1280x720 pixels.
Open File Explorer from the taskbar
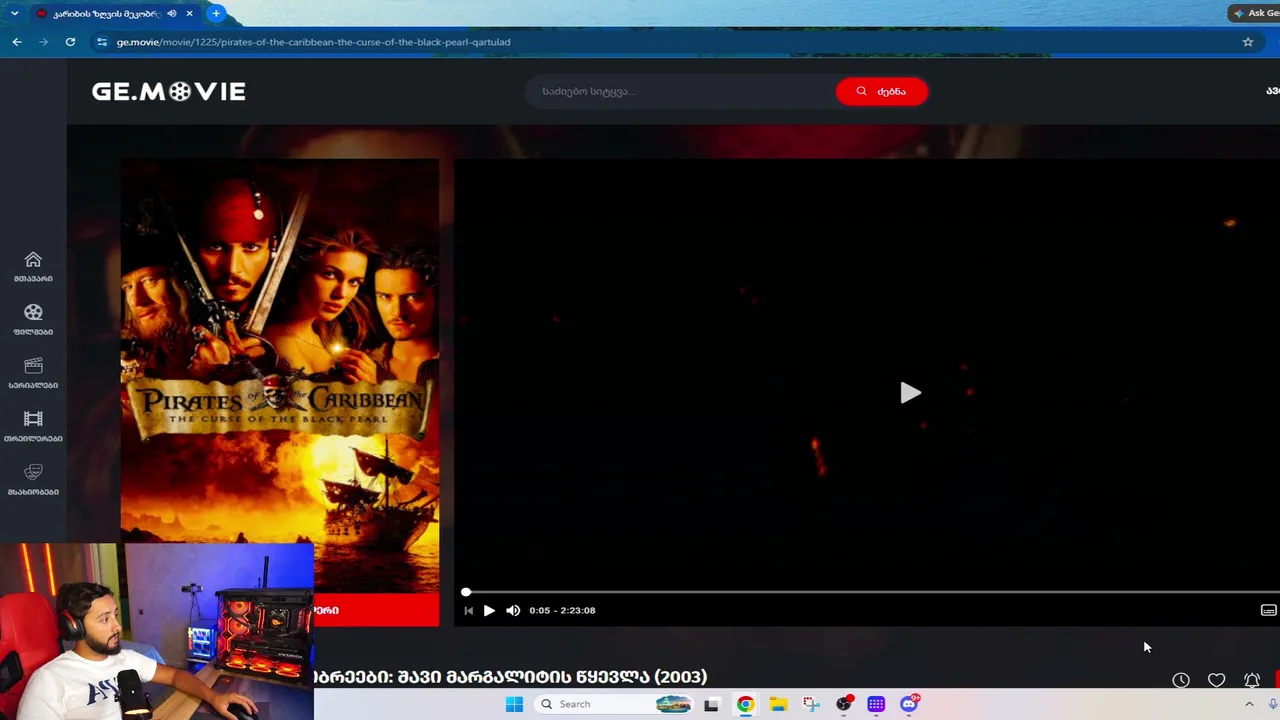point(778,704)
